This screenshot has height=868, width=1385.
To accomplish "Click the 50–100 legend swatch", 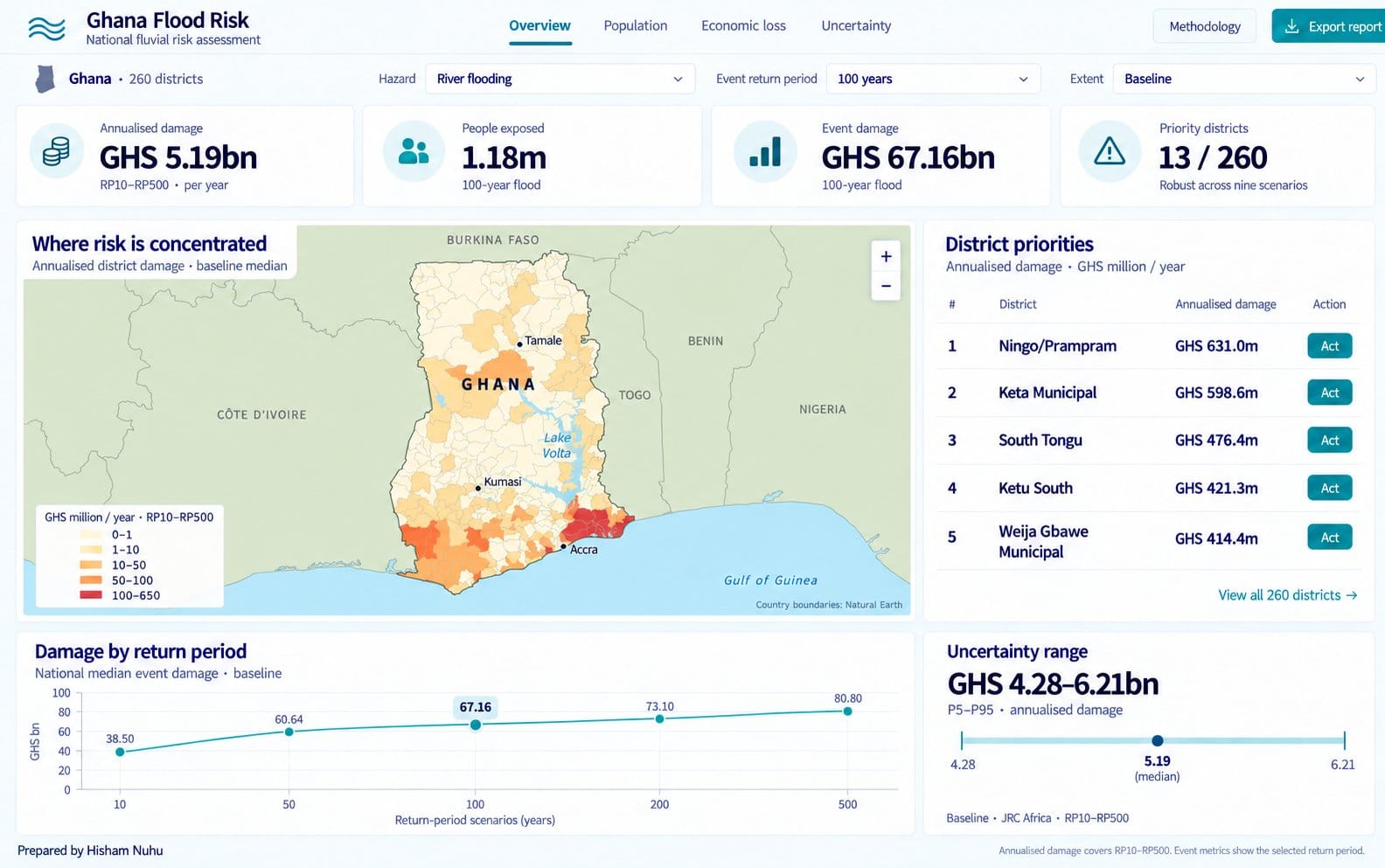I will (x=91, y=580).
